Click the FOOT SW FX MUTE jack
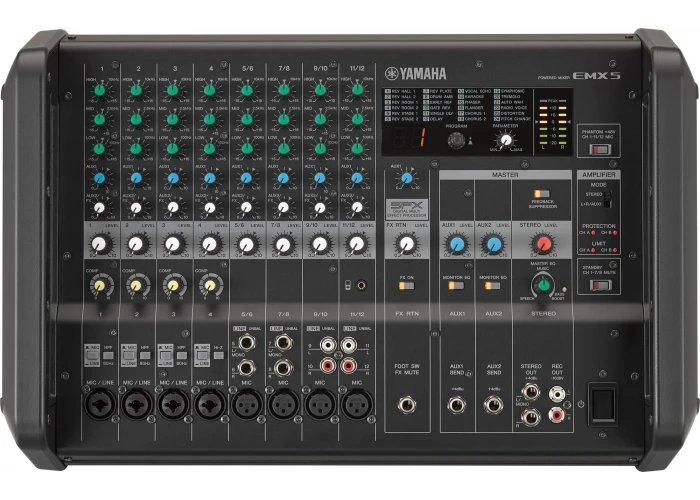 (x=407, y=404)
